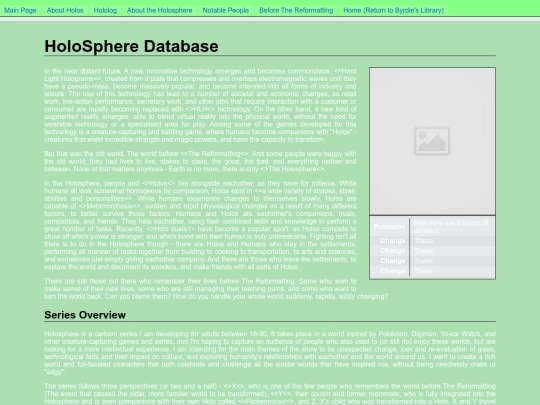Click 'Nah mine are a bunch of amateur' cell
Image resolution: width=540 pixels, height=405 pixels.
pos(451,227)
